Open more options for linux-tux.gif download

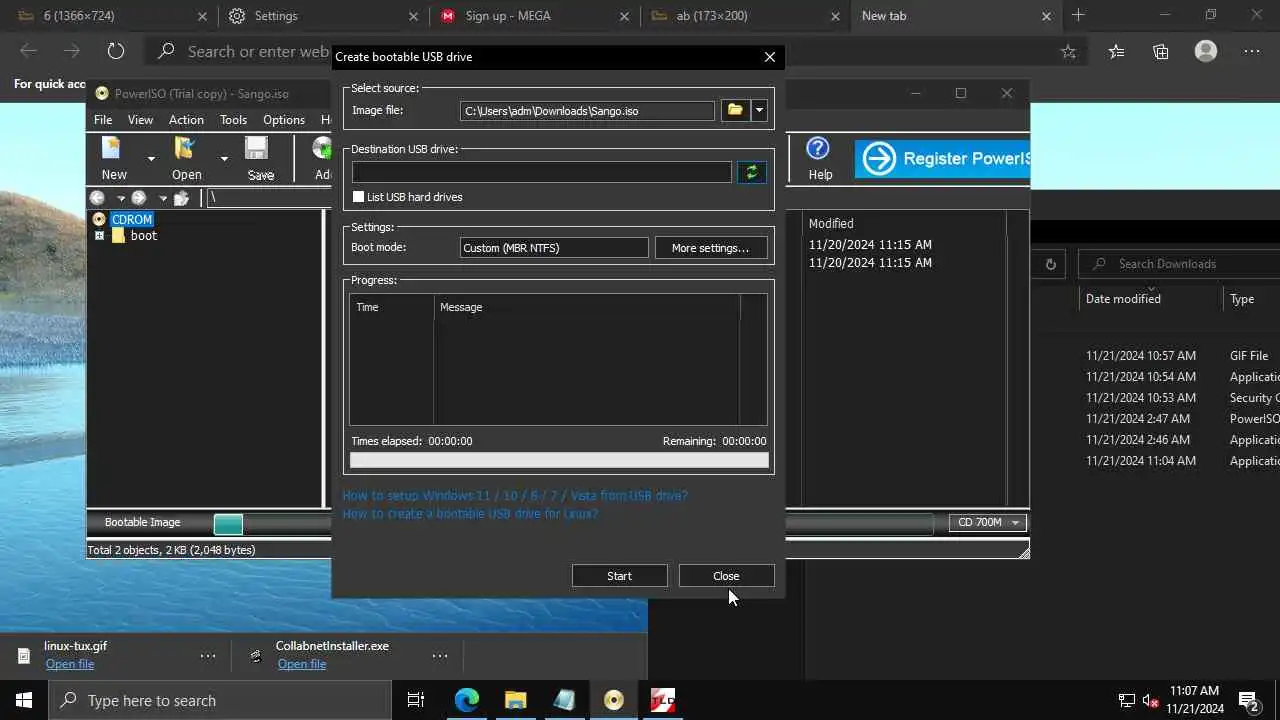208,656
